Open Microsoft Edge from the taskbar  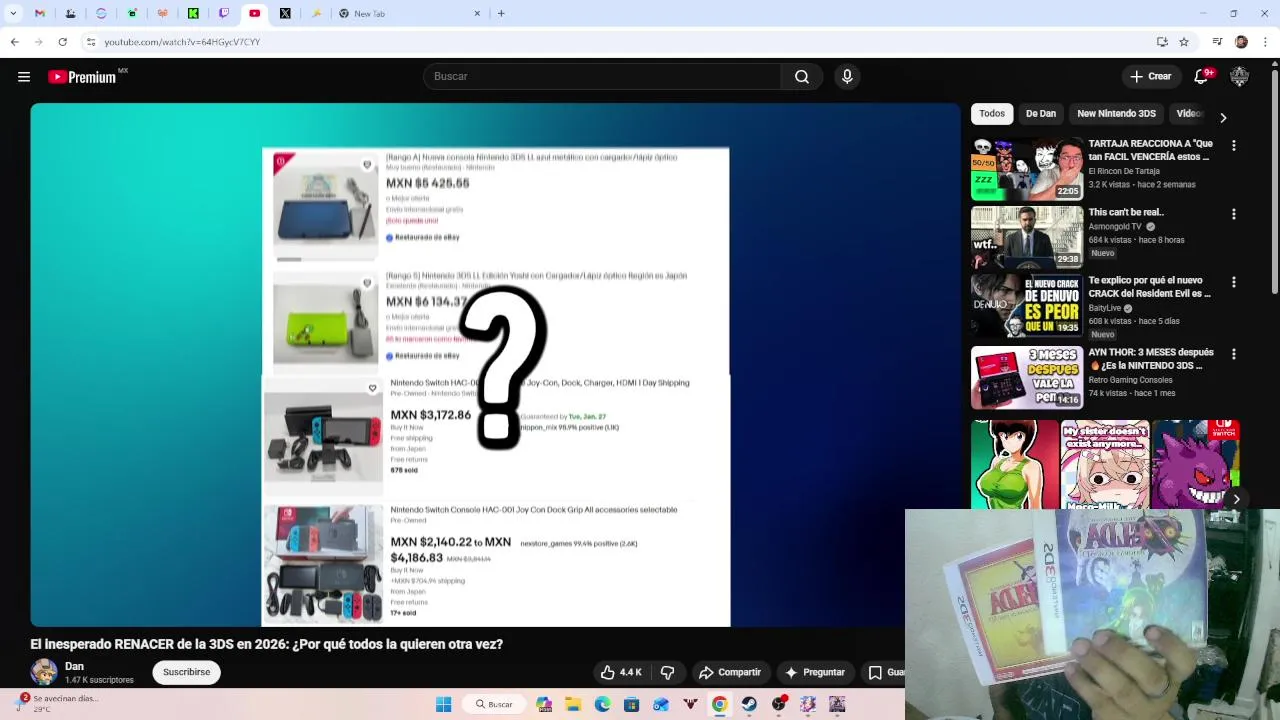point(602,704)
